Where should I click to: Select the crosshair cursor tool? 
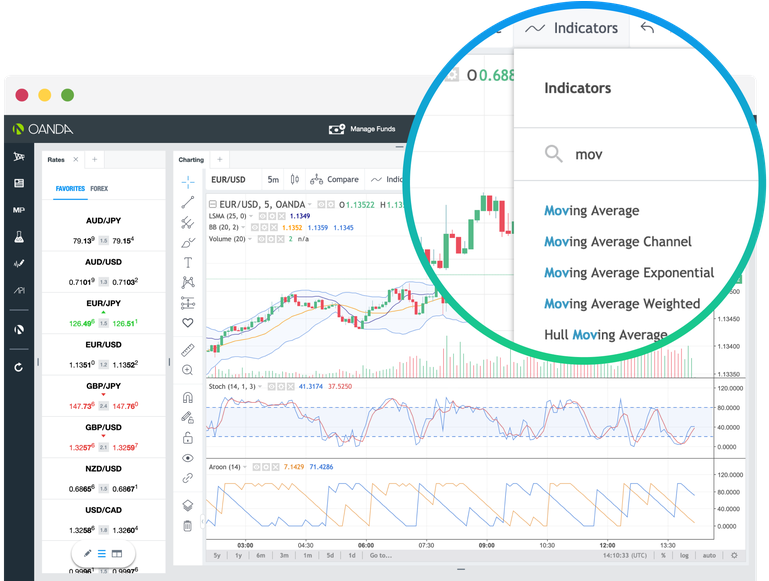[188, 182]
